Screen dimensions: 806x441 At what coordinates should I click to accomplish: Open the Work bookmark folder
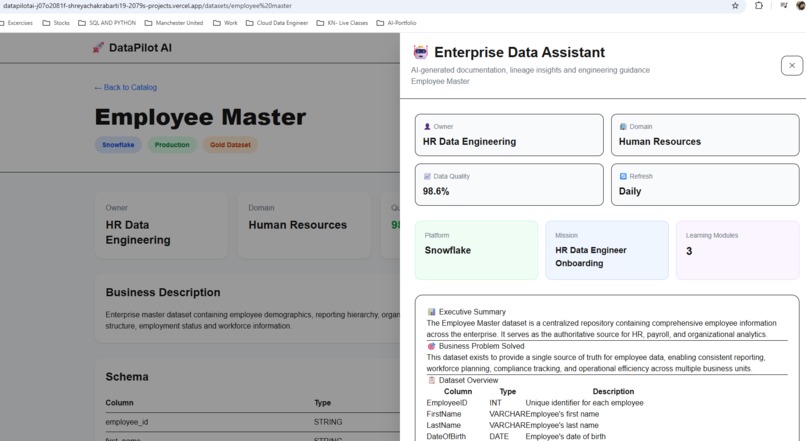(x=225, y=23)
